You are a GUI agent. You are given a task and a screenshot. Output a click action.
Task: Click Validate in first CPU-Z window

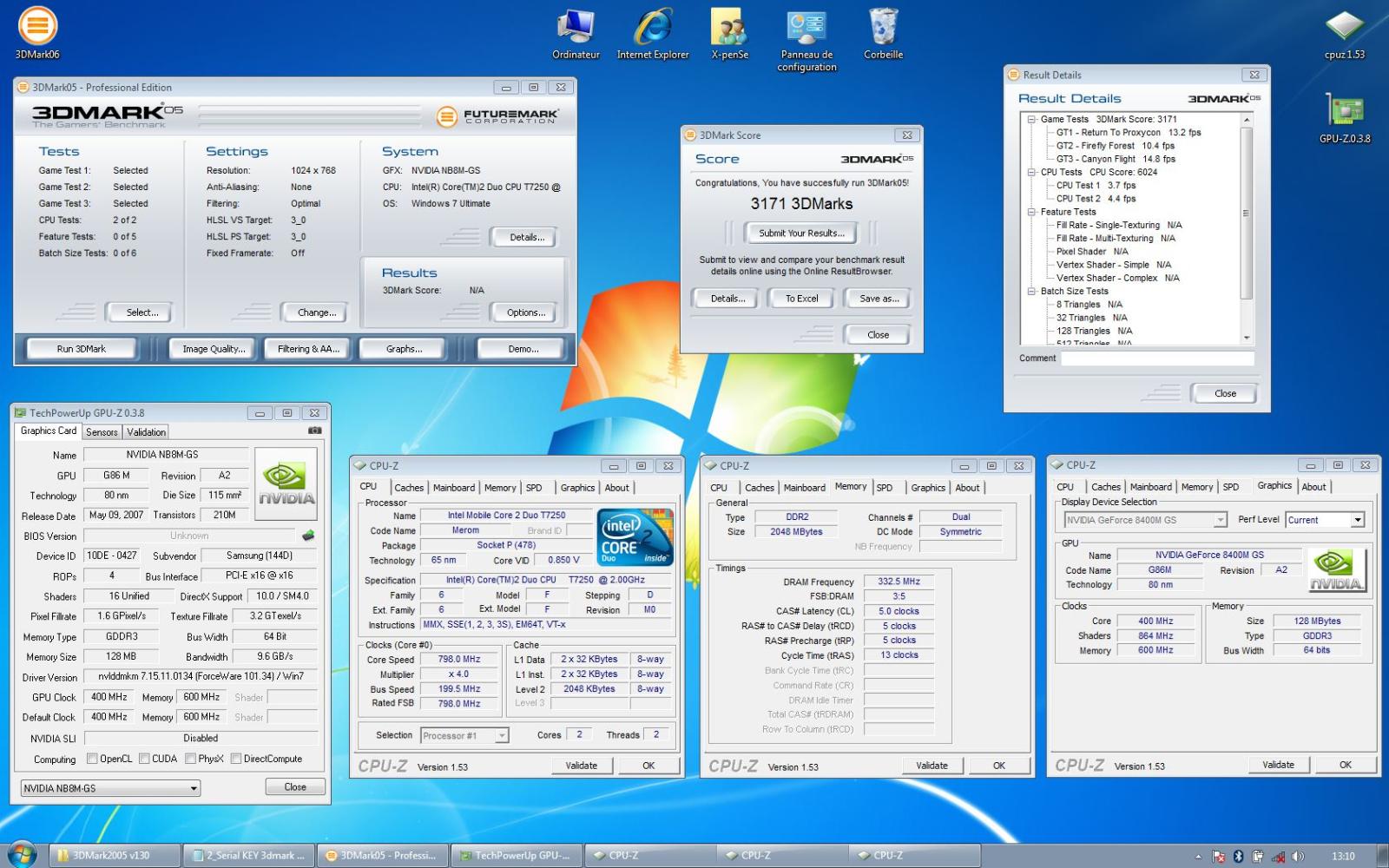(x=581, y=766)
